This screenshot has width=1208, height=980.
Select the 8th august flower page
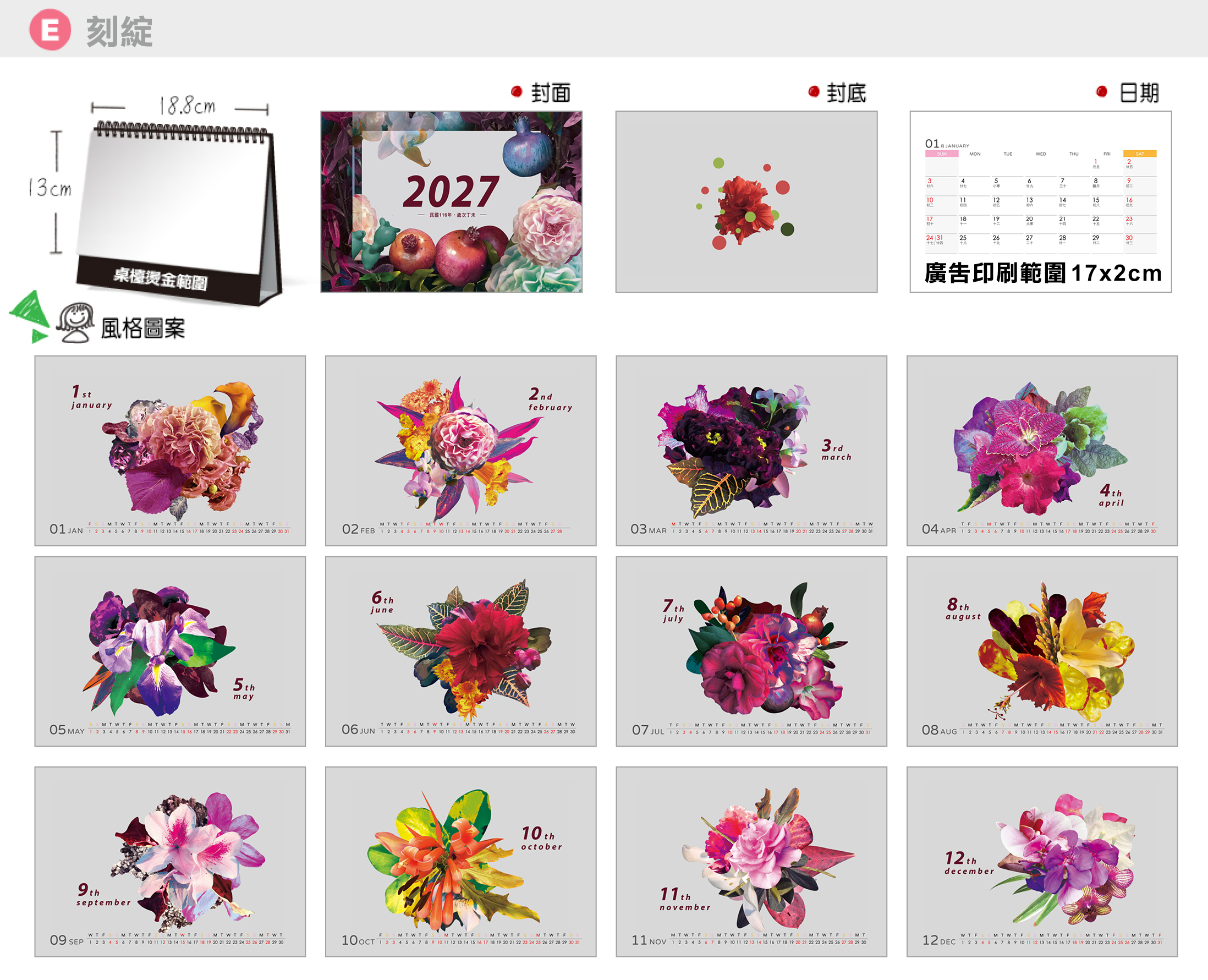pyautogui.click(x=1041, y=651)
